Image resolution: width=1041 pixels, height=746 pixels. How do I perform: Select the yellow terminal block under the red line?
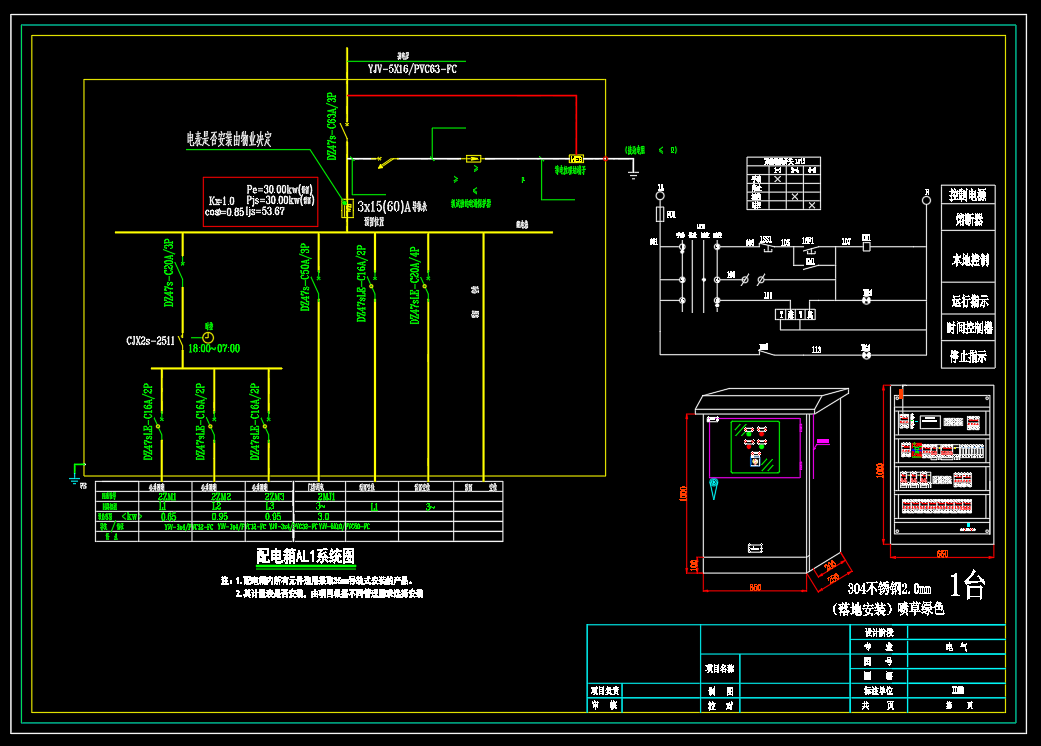pos(576,159)
